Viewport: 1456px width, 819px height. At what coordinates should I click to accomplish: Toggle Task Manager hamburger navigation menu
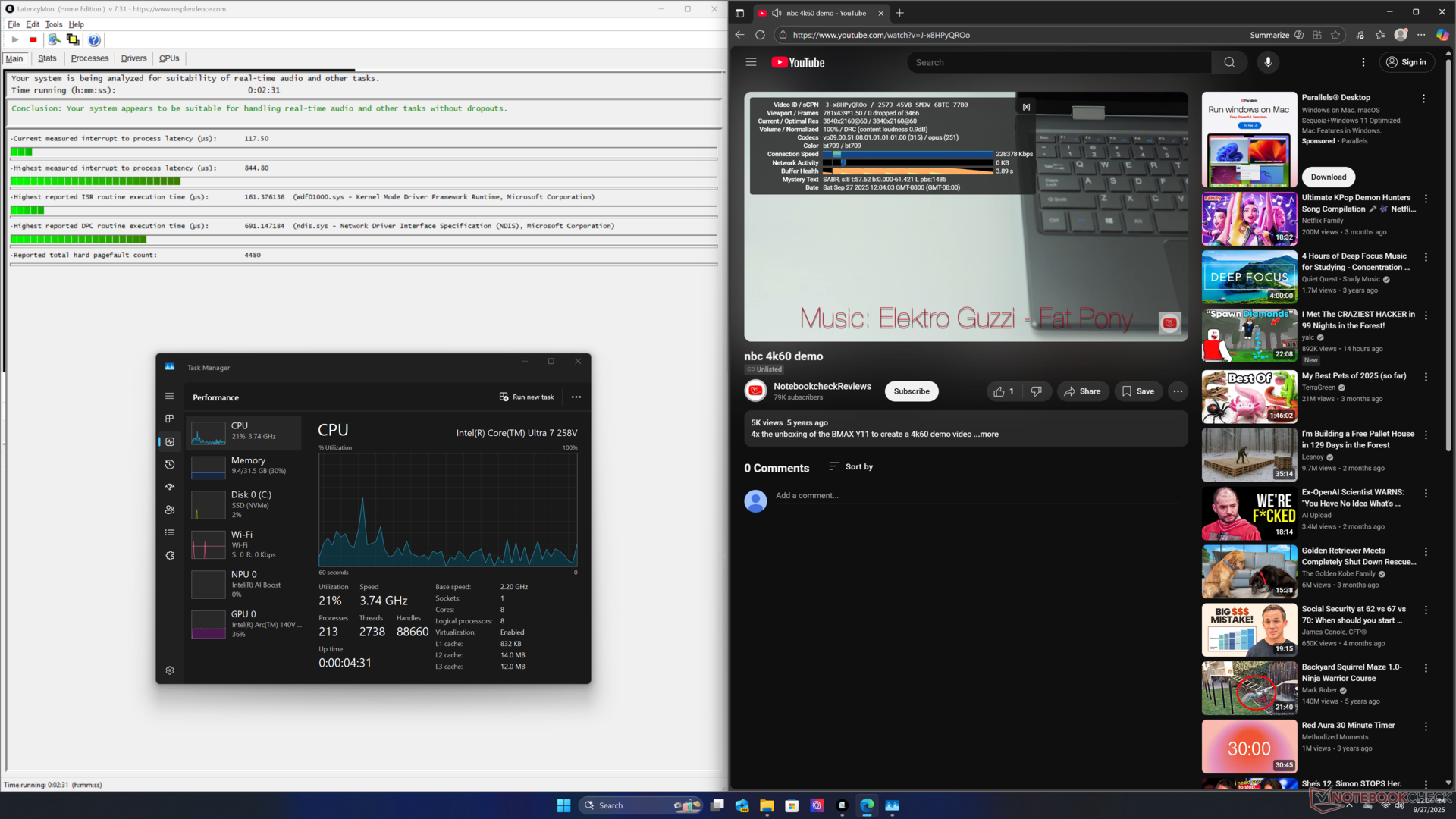pyautogui.click(x=170, y=396)
